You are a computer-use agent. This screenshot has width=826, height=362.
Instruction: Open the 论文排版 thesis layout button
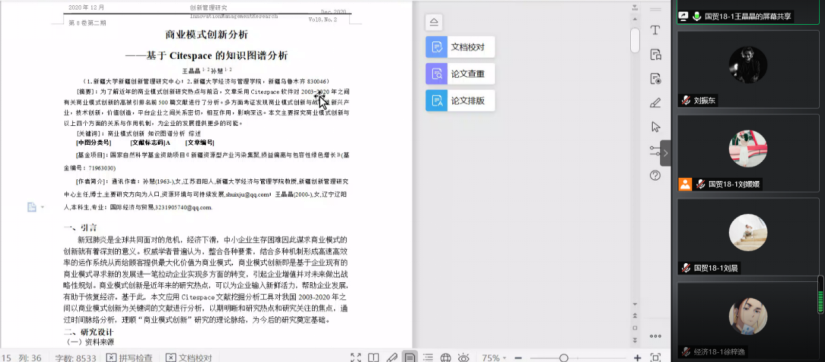460,100
